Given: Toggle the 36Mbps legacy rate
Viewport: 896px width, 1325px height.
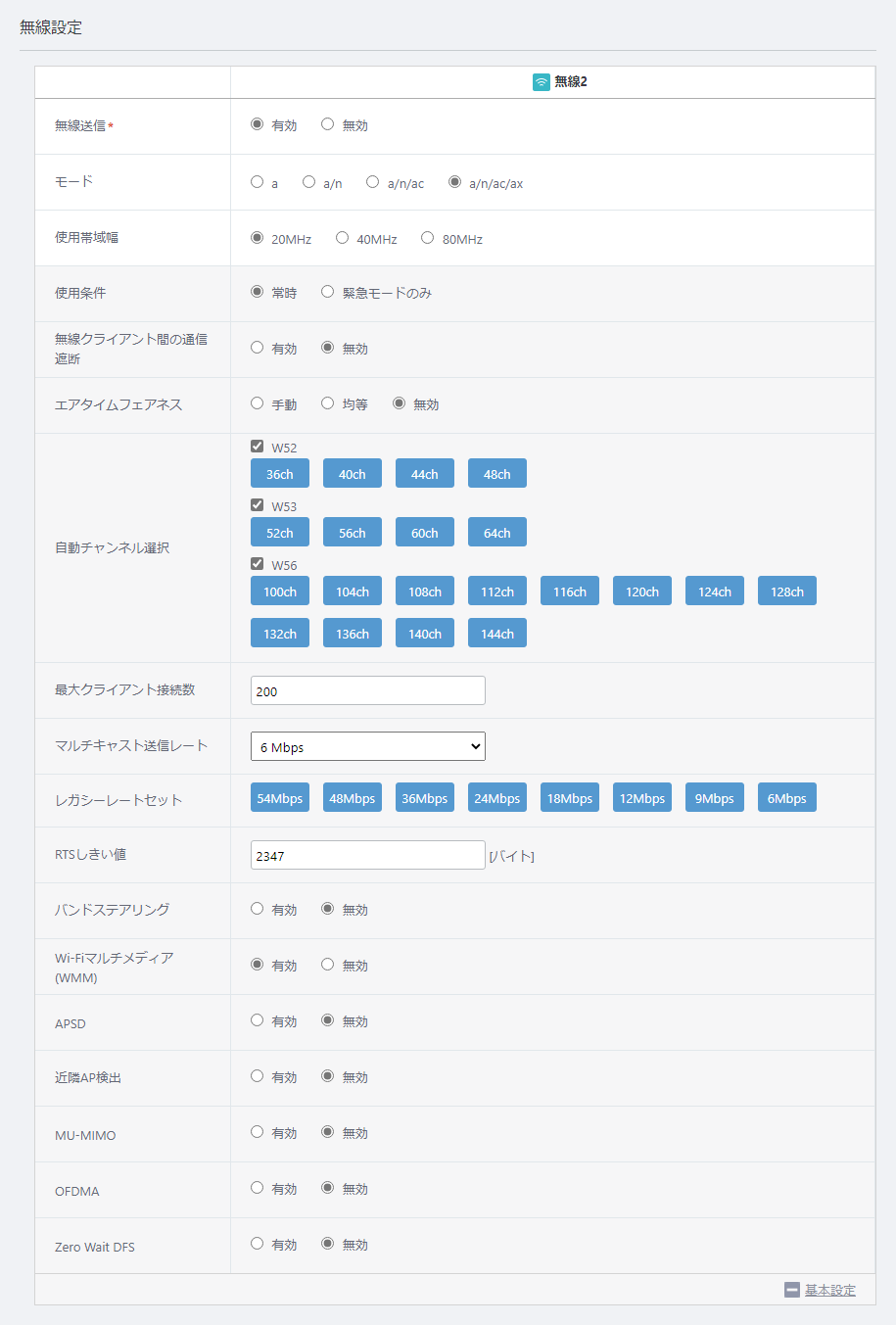Looking at the screenshot, I should tap(425, 798).
